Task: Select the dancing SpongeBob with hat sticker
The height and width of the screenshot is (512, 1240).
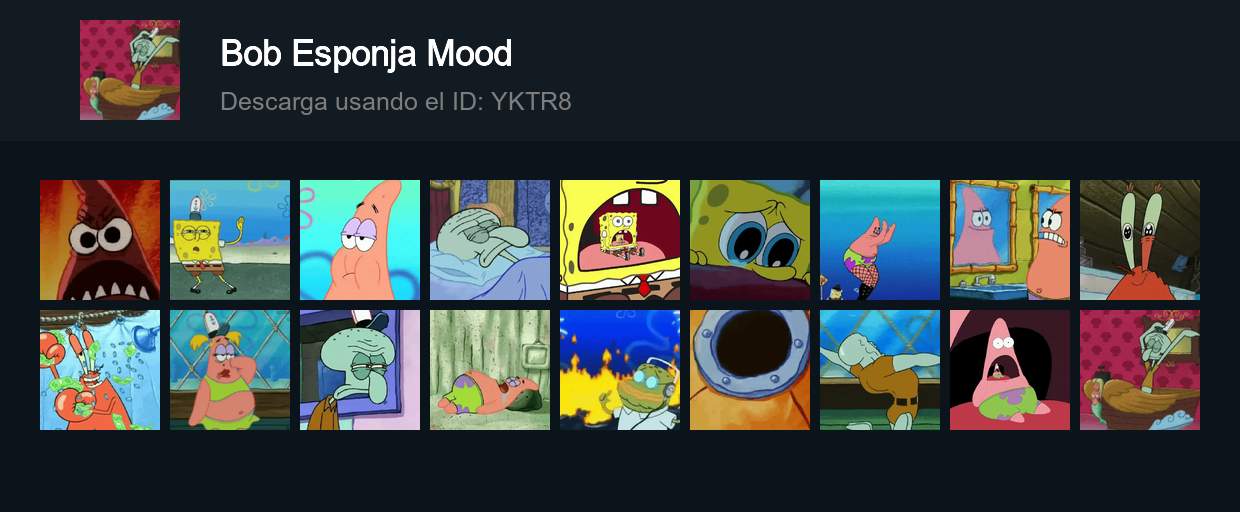Action: 230,240
